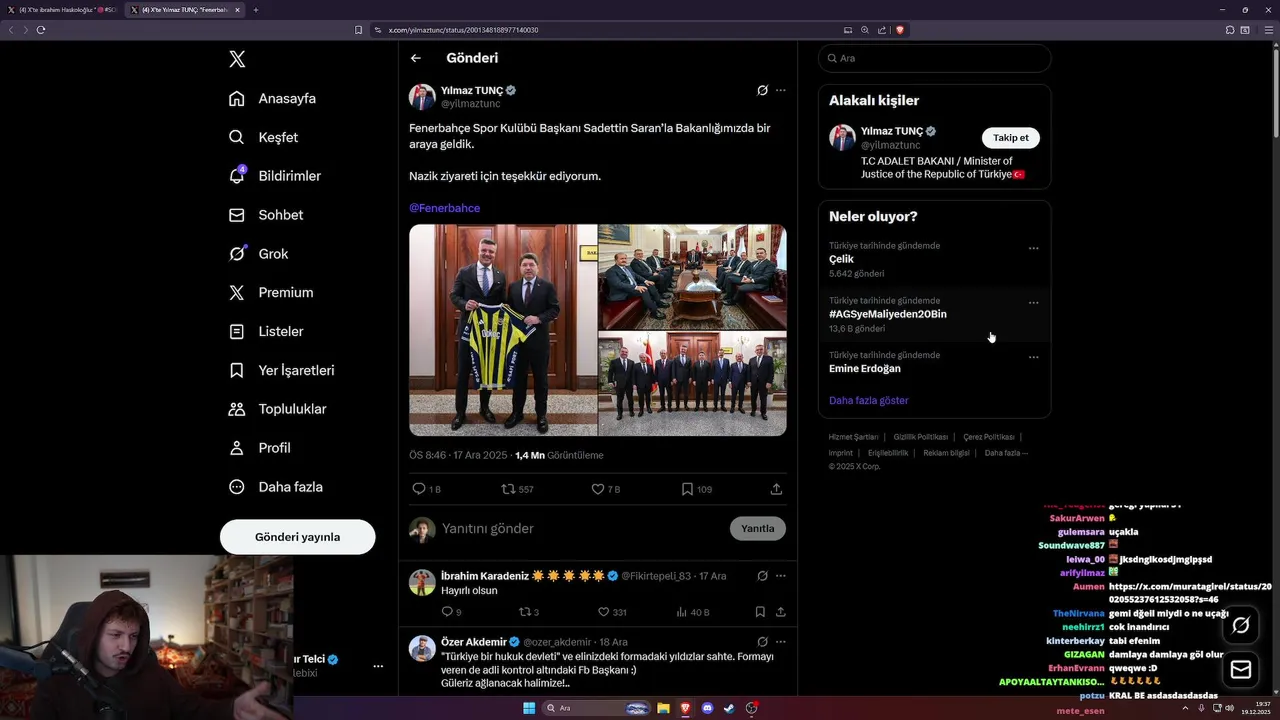View stats 40 B on İbrahim's reply

point(693,612)
